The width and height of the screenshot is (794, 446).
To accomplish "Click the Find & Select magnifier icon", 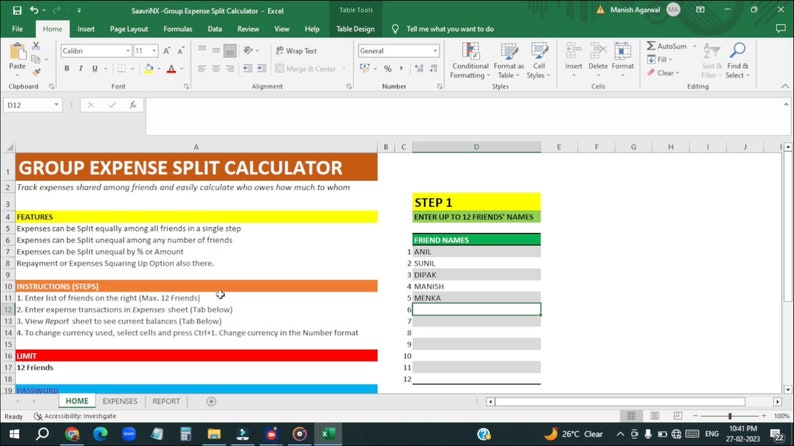I will point(737,50).
